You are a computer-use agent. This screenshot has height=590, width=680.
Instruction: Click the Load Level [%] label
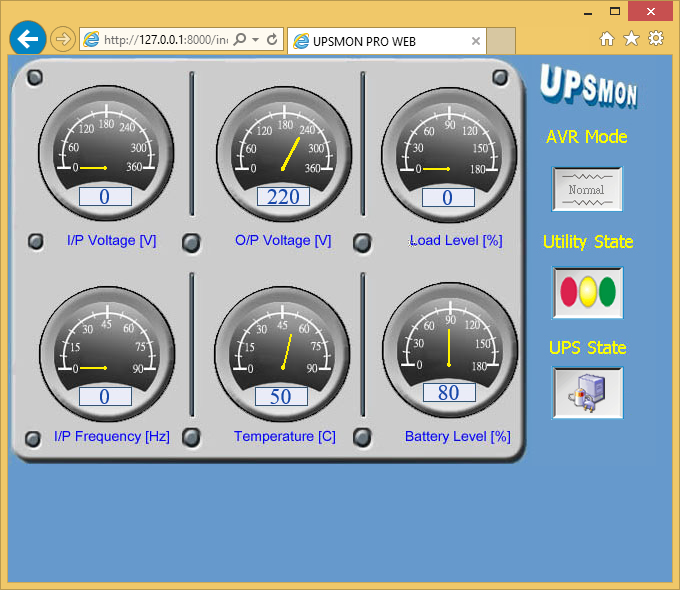(456, 240)
